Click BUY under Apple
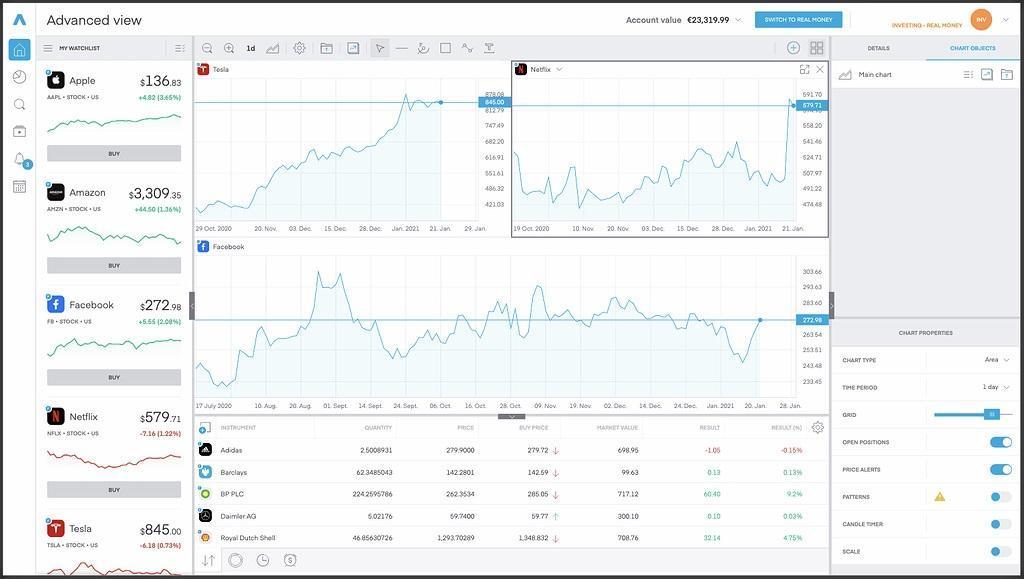This screenshot has width=1024, height=579. tap(114, 153)
